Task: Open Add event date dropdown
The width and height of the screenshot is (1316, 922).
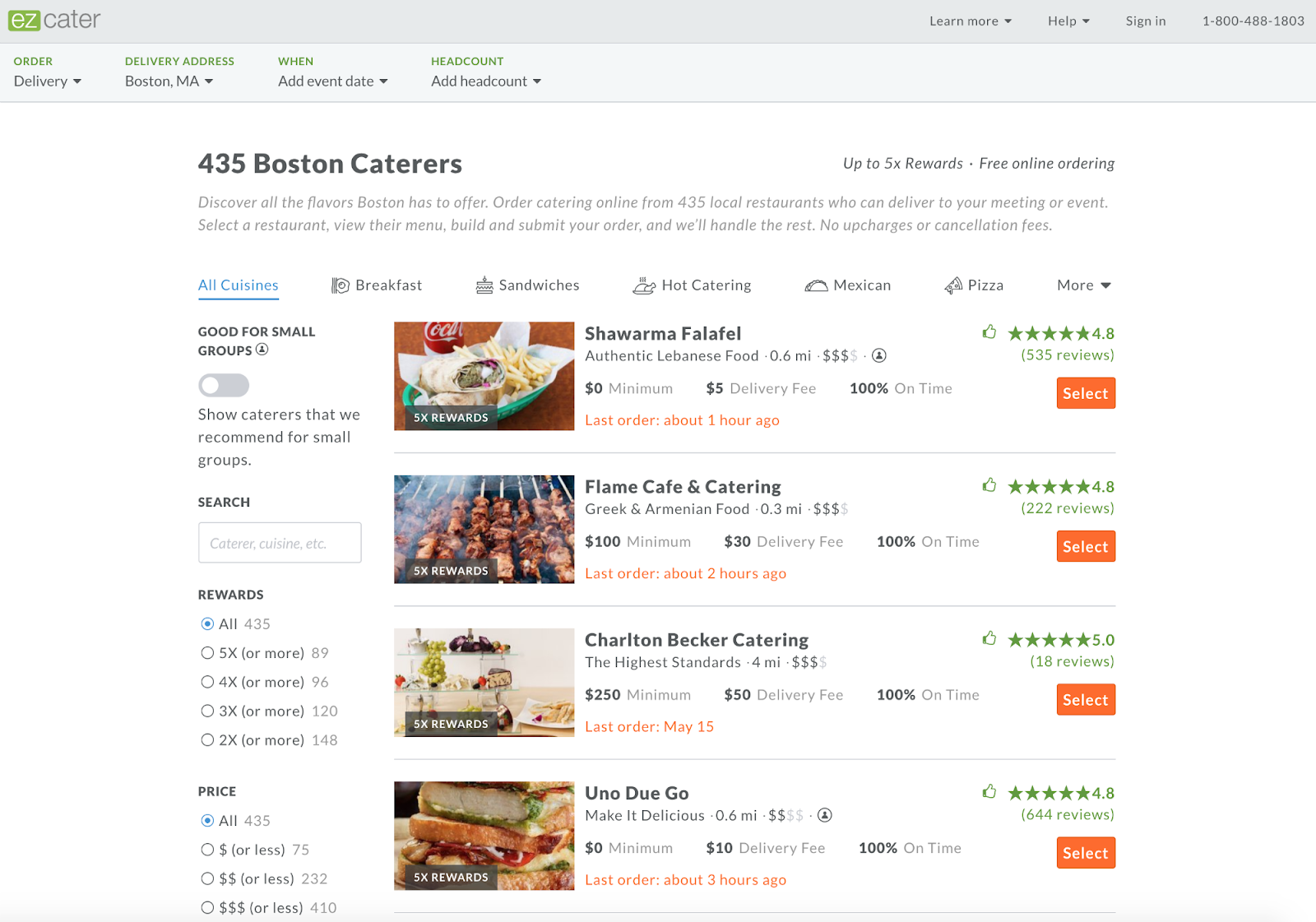Action: pos(333,81)
